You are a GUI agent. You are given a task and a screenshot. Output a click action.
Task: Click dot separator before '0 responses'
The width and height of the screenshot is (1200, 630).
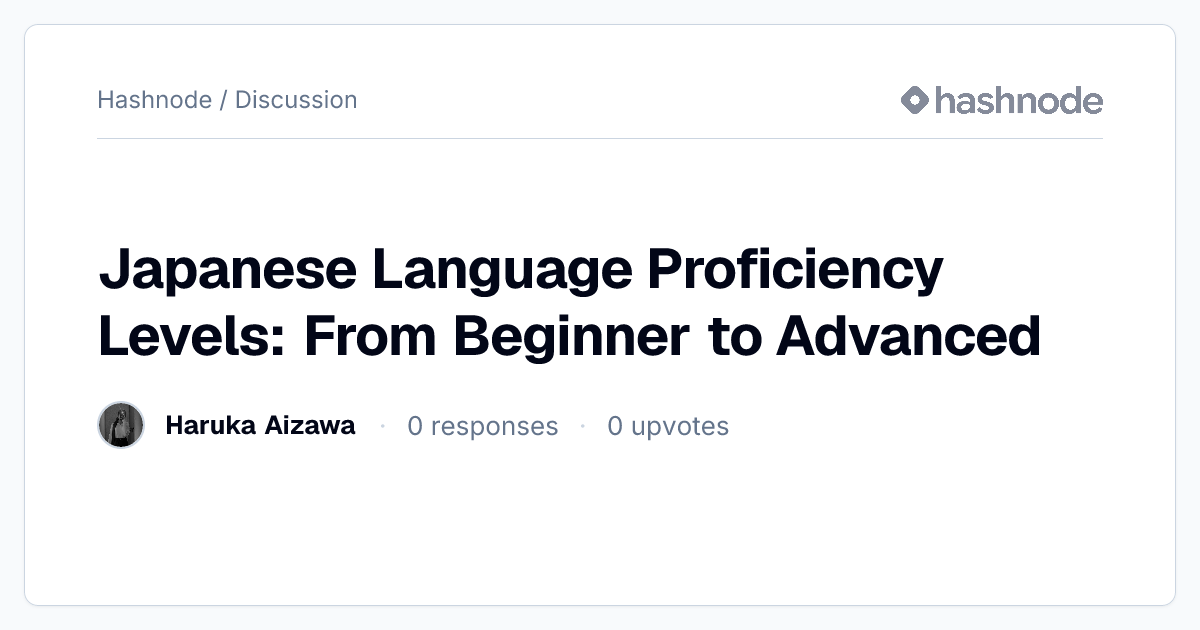coord(382,426)
